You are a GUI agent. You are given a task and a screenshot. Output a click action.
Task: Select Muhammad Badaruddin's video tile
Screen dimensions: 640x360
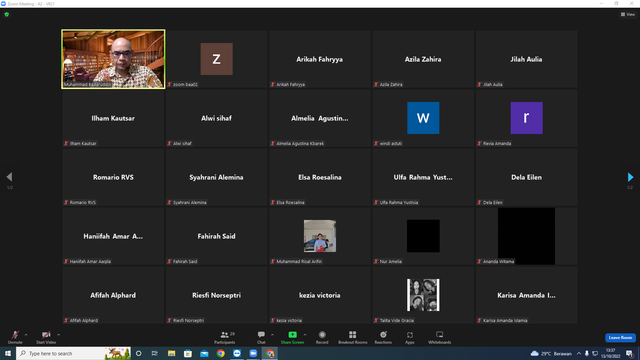[x=113, y=59]
